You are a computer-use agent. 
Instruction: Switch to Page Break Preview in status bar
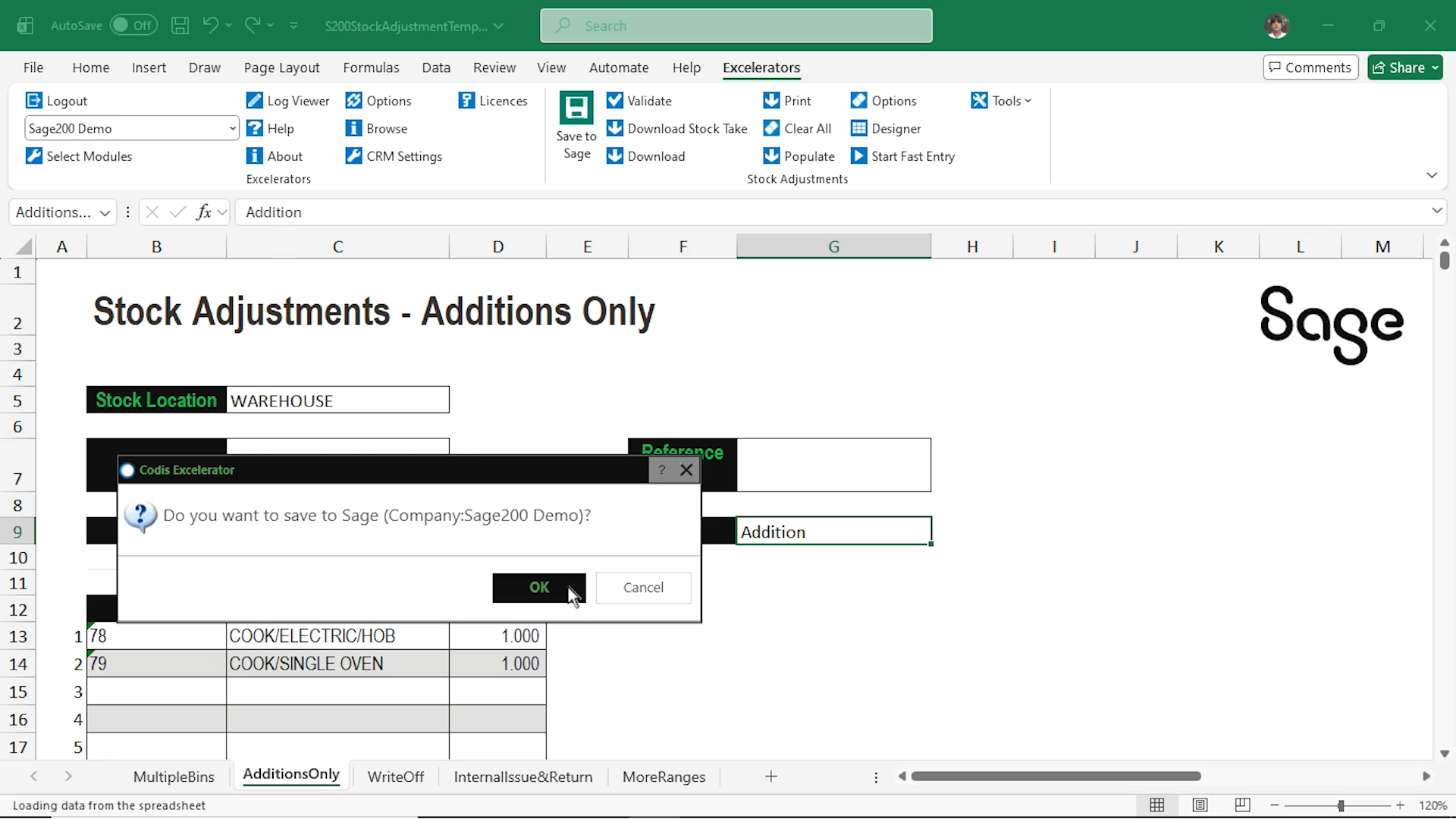1242,805
